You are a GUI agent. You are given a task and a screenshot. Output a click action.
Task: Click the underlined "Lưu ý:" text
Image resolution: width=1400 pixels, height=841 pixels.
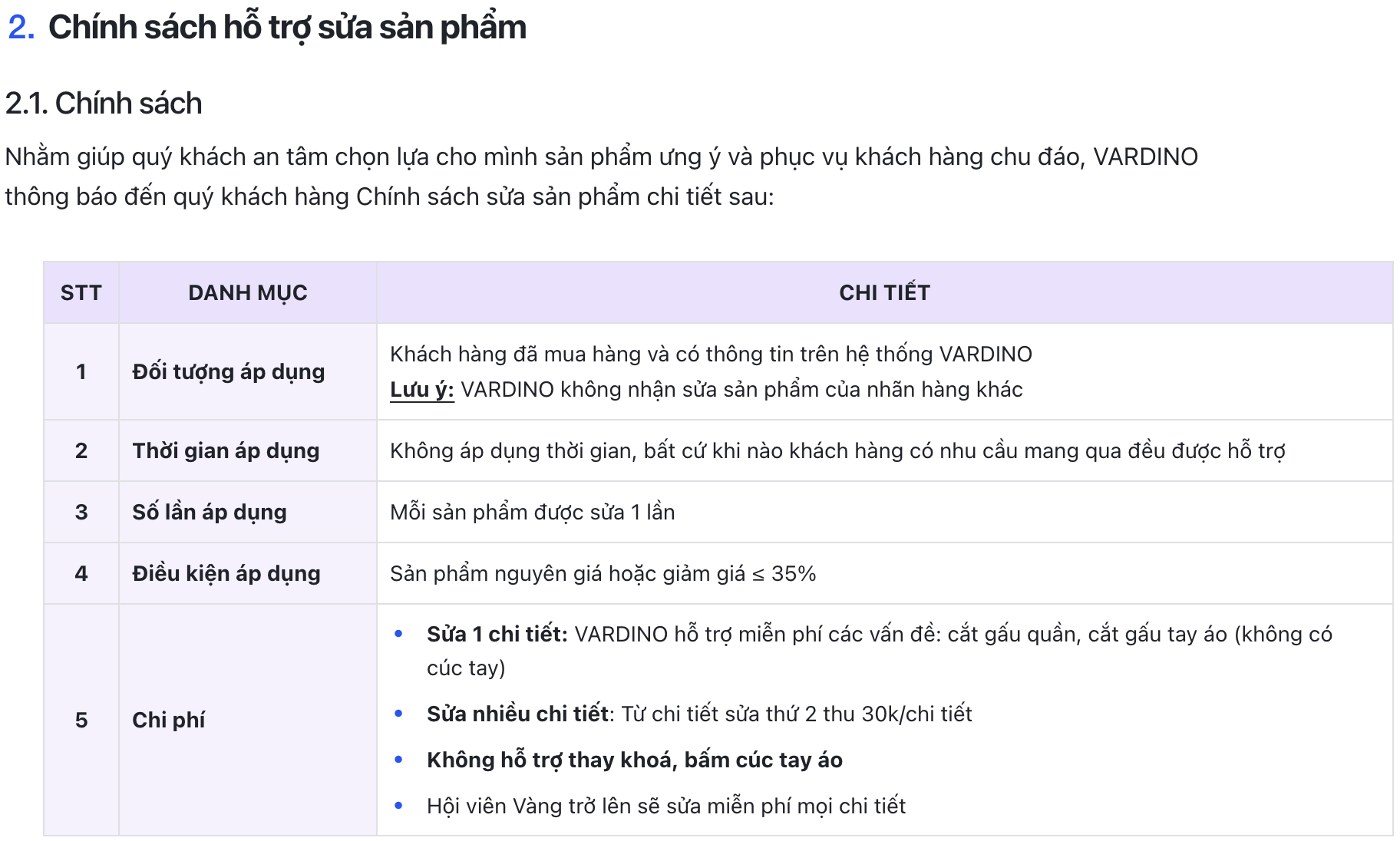421,390
